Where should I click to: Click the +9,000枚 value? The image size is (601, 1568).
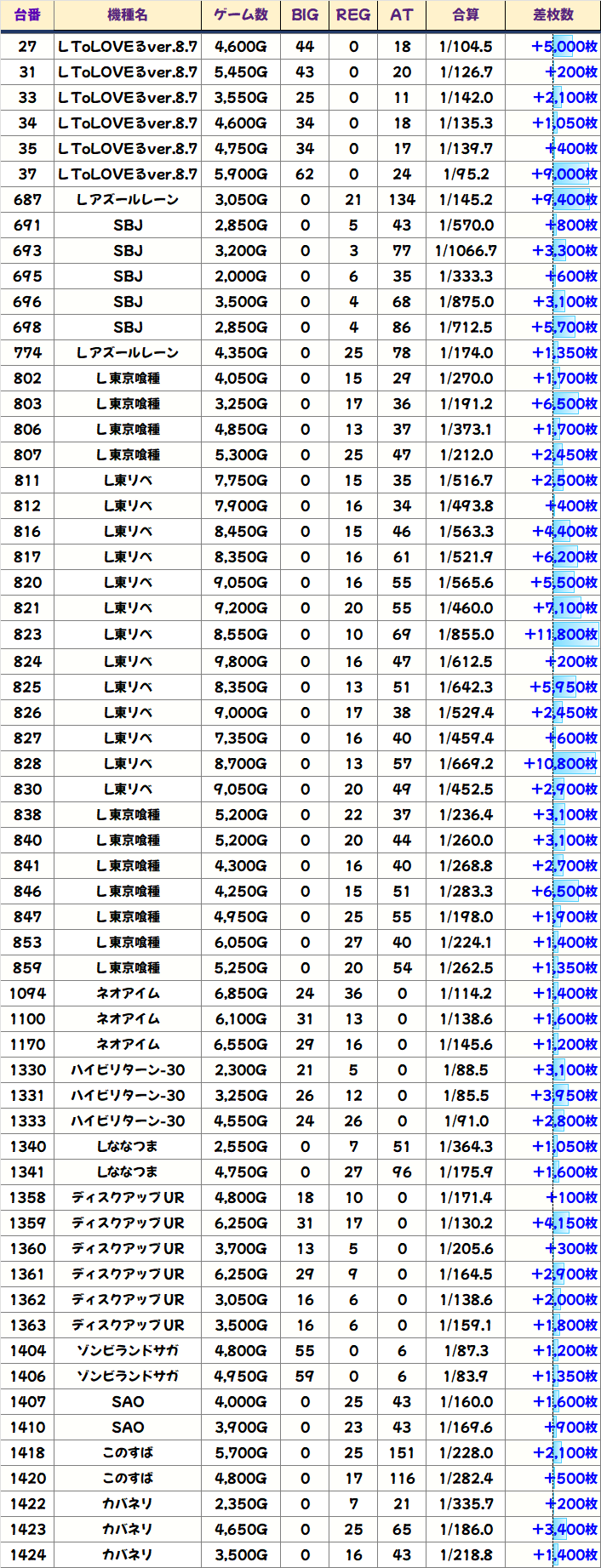tap(565, 174)
